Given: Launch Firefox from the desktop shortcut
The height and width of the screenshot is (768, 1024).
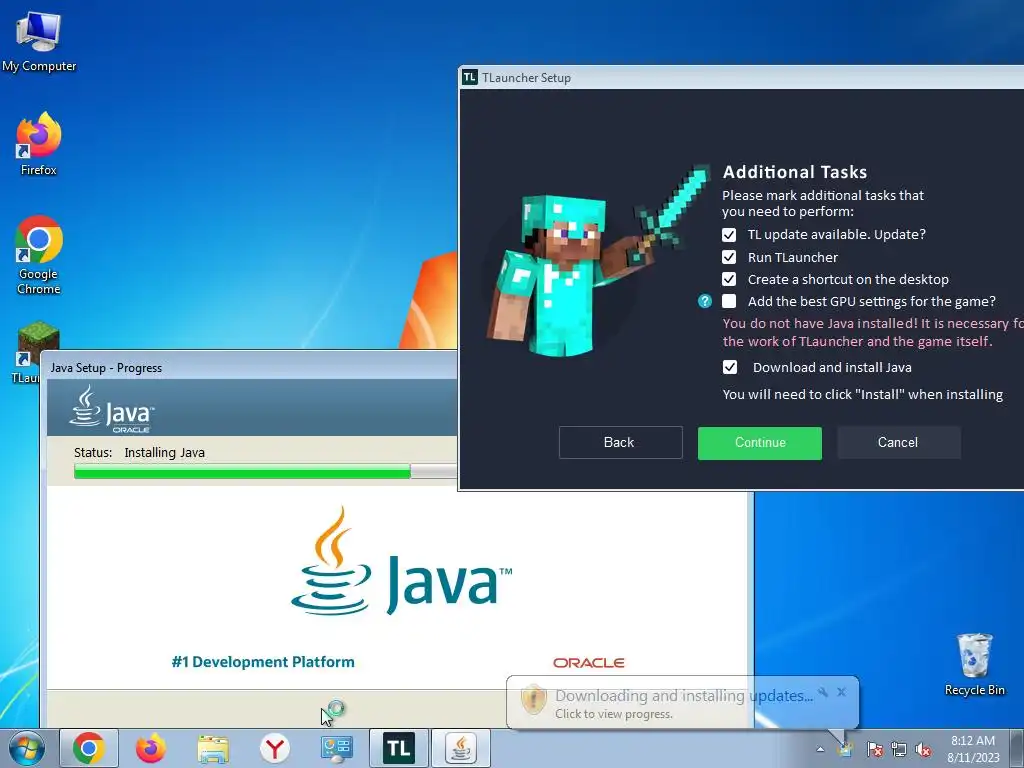Looking at the screenshot, I should coord(39,143).
